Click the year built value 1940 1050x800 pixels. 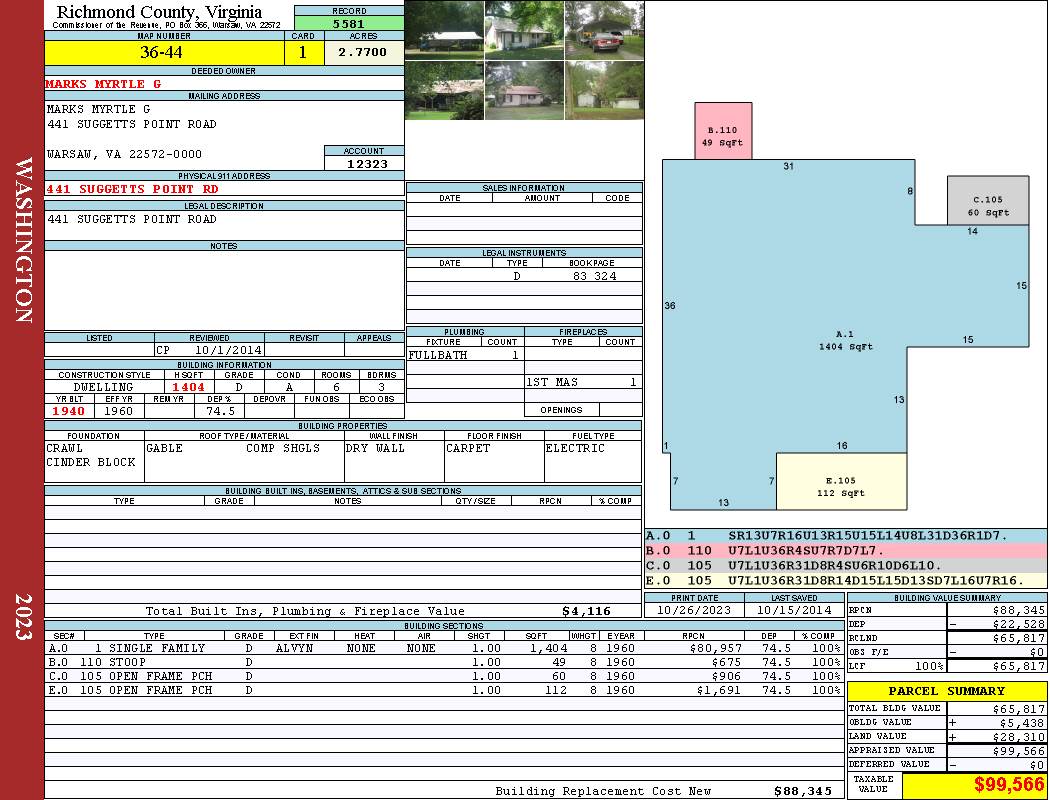(x=69, y=411)
